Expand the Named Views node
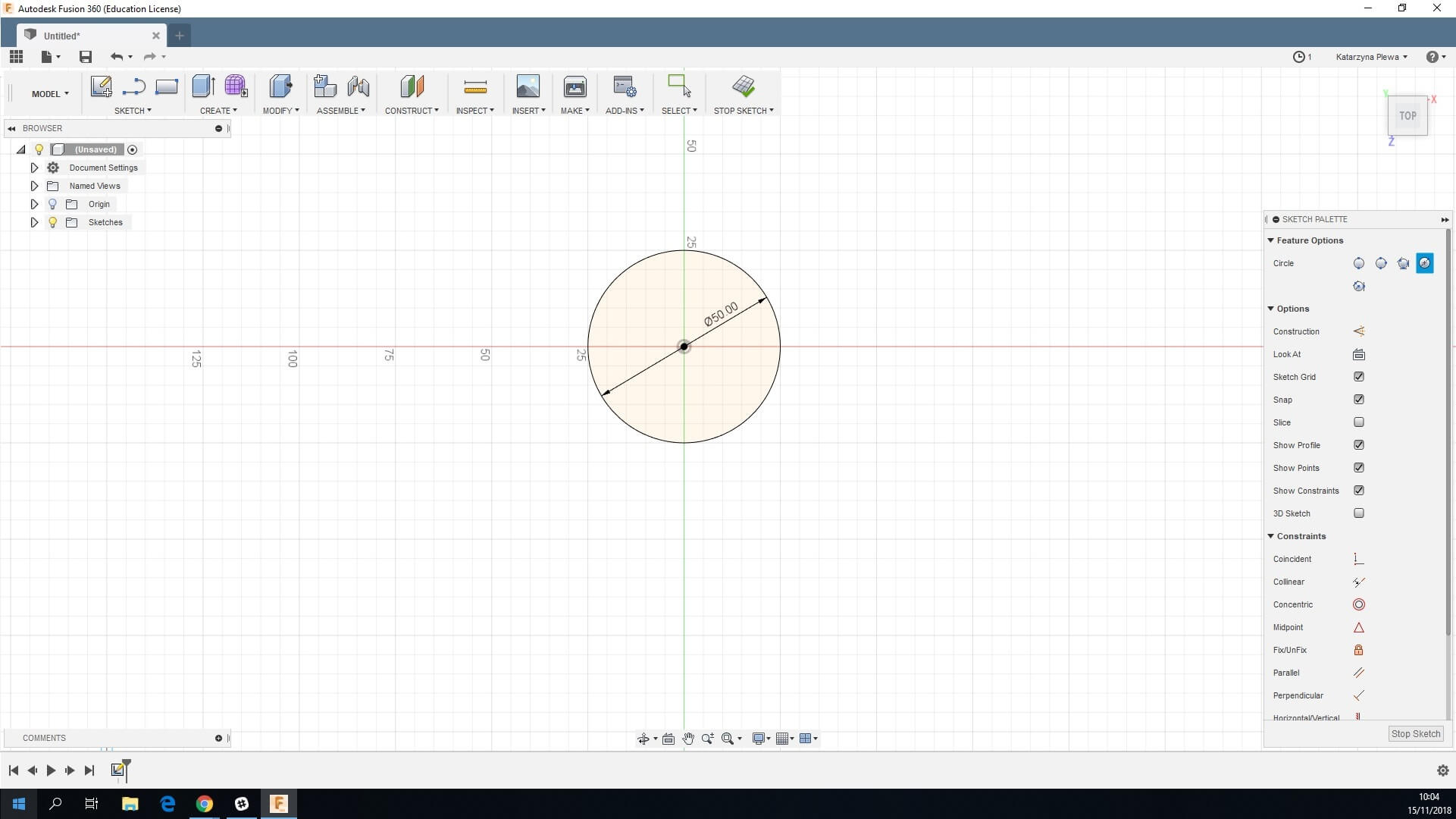Viewport: 1456px width, 819px height. [x=34, y=186]
